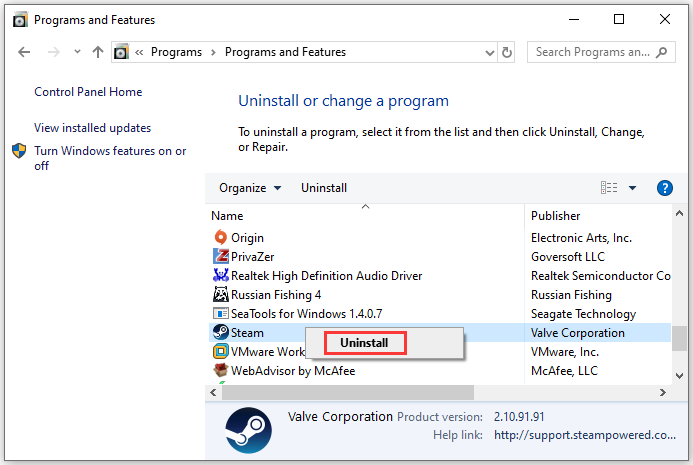Expand the view options dropdown arrow
Viewport: 693px width, 465px height.
(x=632, y=188)
